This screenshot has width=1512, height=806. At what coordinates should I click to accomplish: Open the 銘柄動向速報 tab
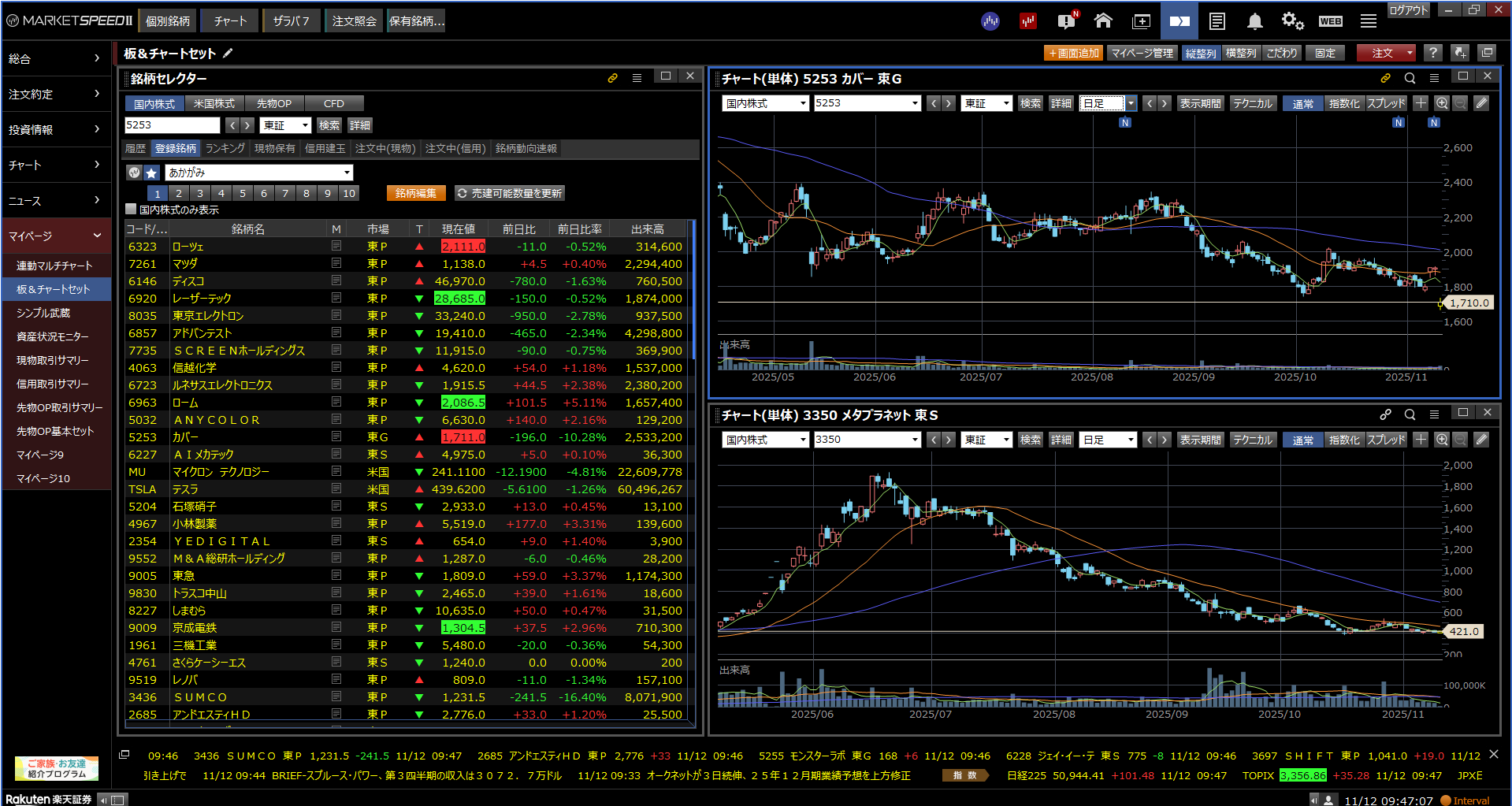pos(526,148)
